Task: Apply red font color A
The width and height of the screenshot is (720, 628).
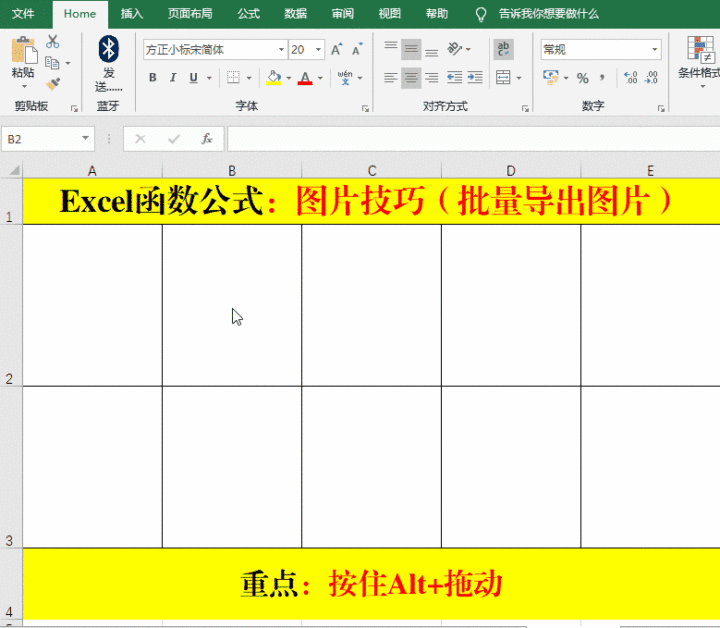Action: [305, 78]
